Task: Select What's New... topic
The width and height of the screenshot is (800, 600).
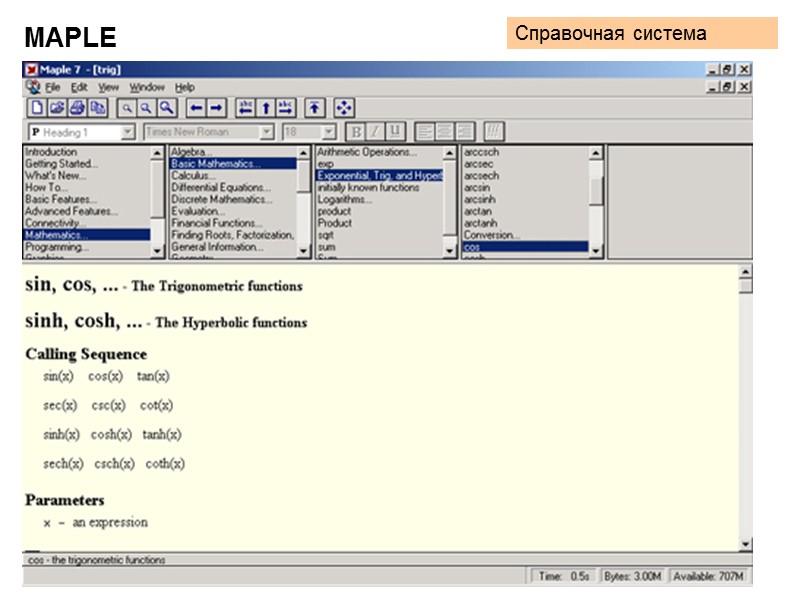Action: [56, 176]
